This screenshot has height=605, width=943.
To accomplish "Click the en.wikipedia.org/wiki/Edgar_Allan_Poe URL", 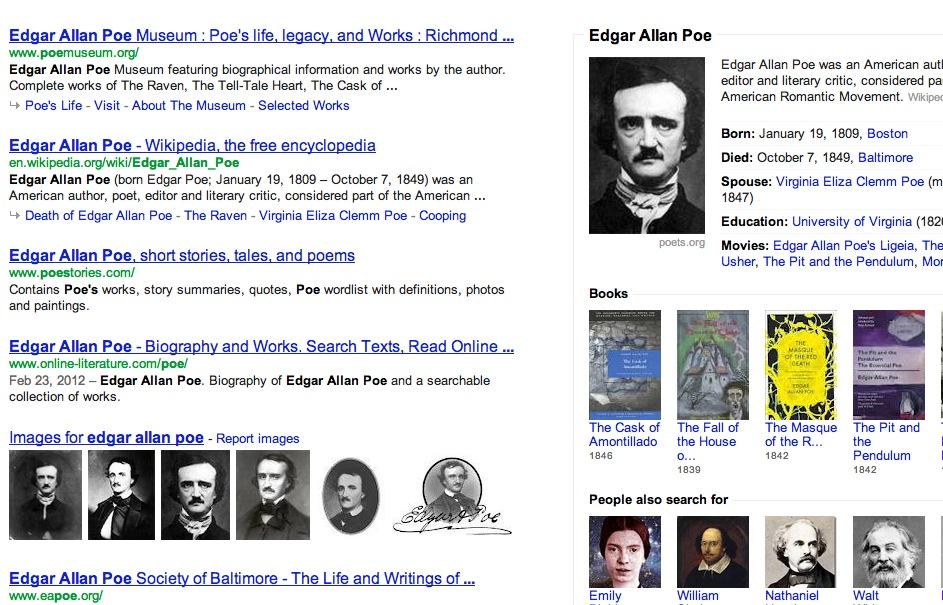I will [x=124, y=163].
